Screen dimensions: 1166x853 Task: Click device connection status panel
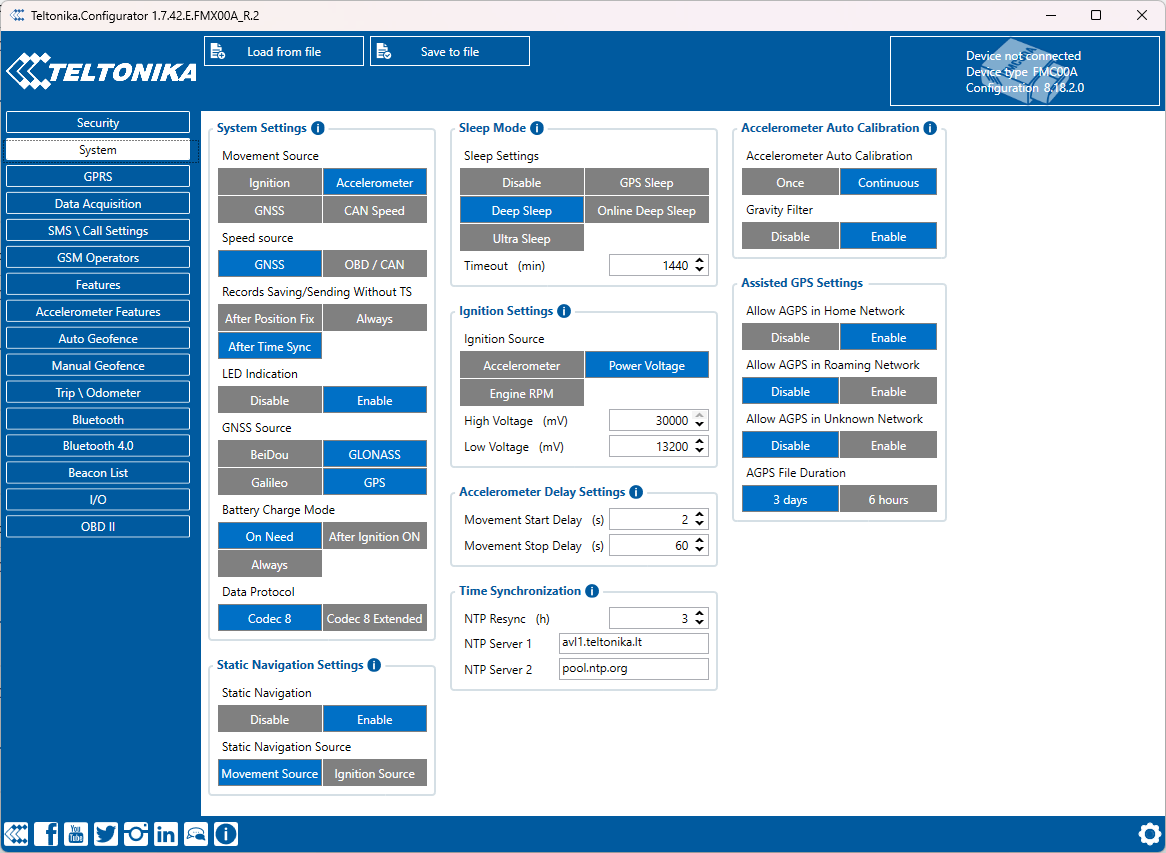tap(1024, 71)
